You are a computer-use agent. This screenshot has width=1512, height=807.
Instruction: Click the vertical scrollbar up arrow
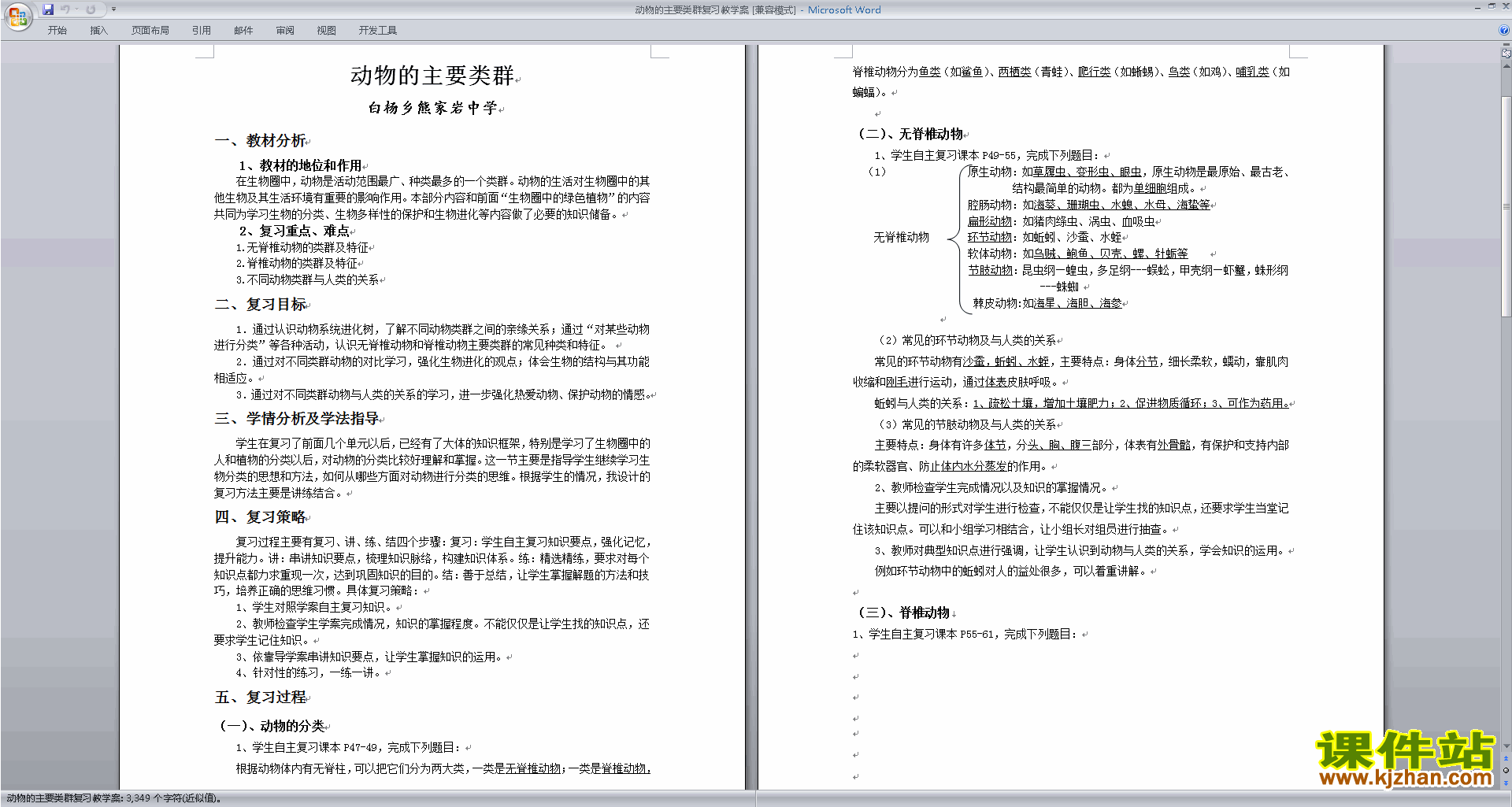click(1506, 65)
